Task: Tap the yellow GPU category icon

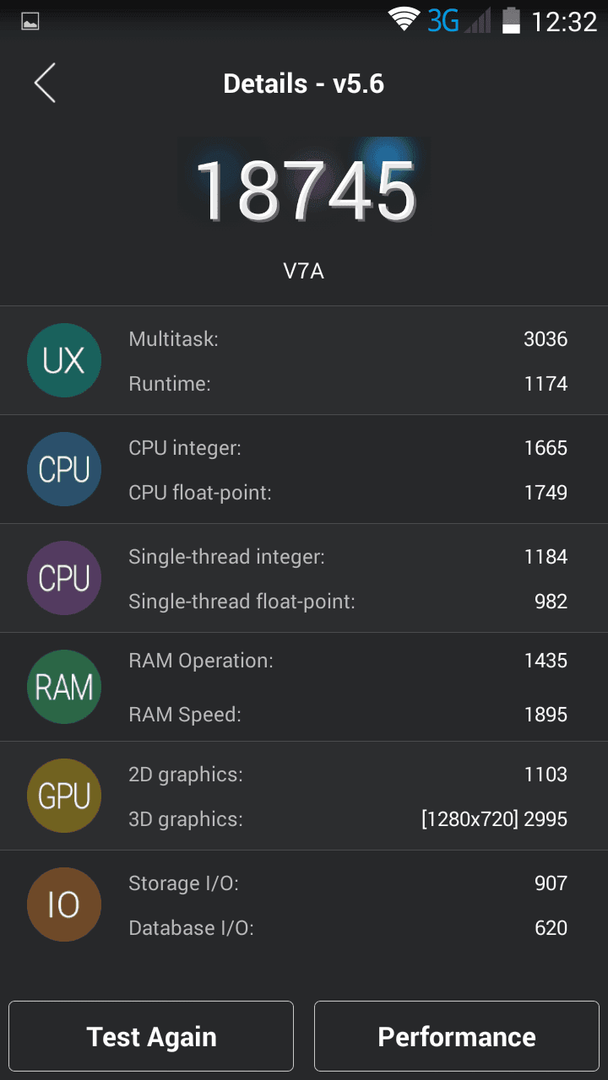Action: (64, 796)
